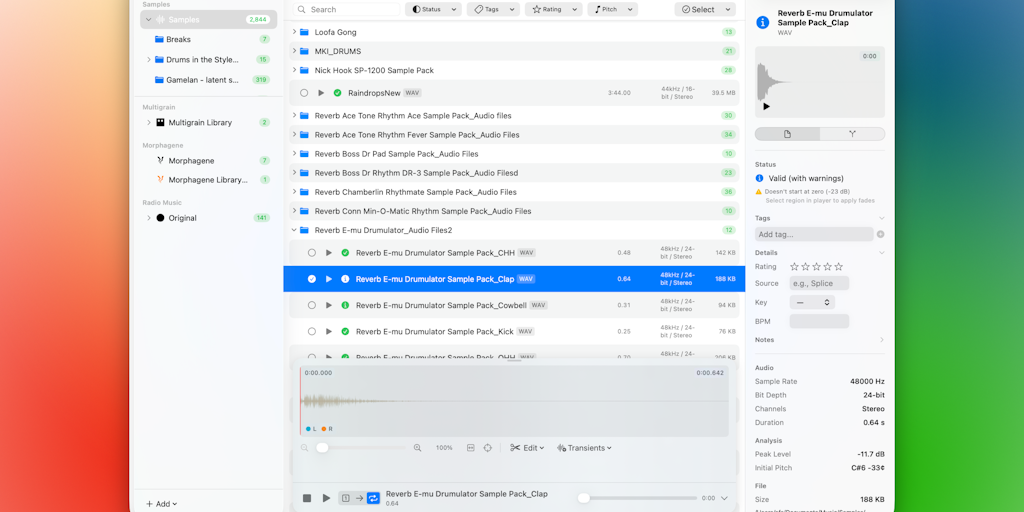The height and width of the screenshot is (512, 1024).
Task: Click the add tag plus icon
Action: (x=880, y=234)
